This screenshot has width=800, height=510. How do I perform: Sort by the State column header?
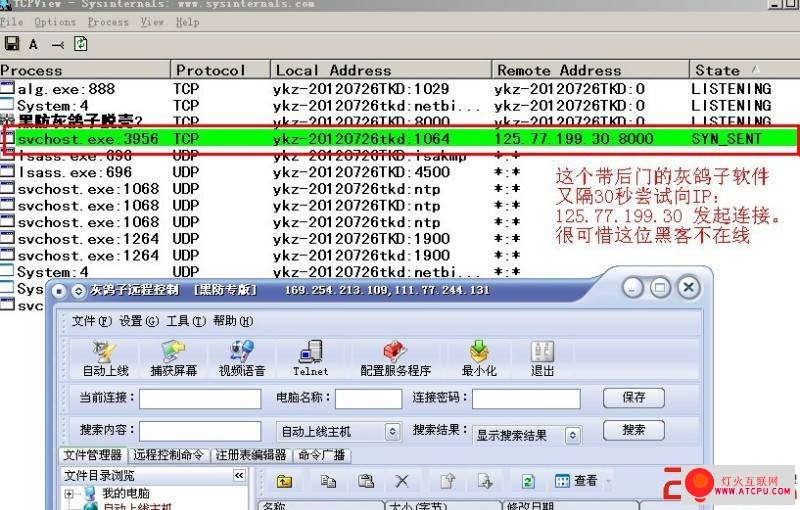point(744,70)
